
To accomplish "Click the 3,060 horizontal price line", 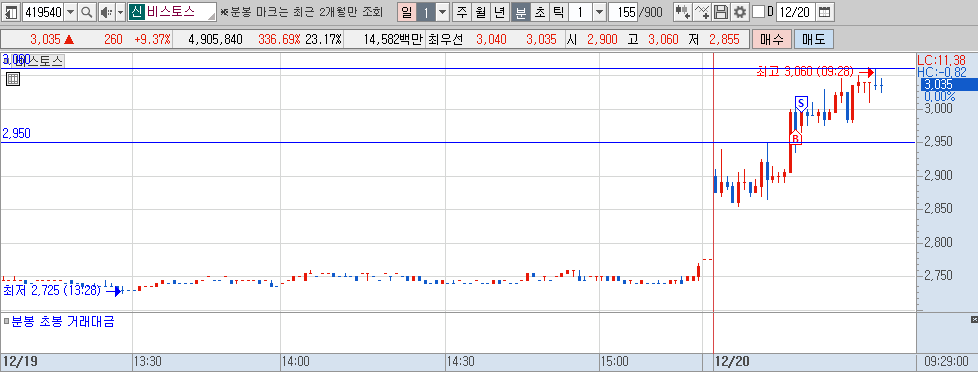I will (x=458, y=68).
